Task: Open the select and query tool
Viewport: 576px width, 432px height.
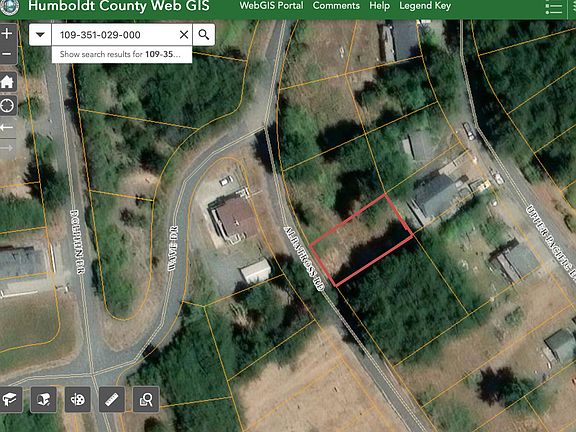Action: (146, 399)
